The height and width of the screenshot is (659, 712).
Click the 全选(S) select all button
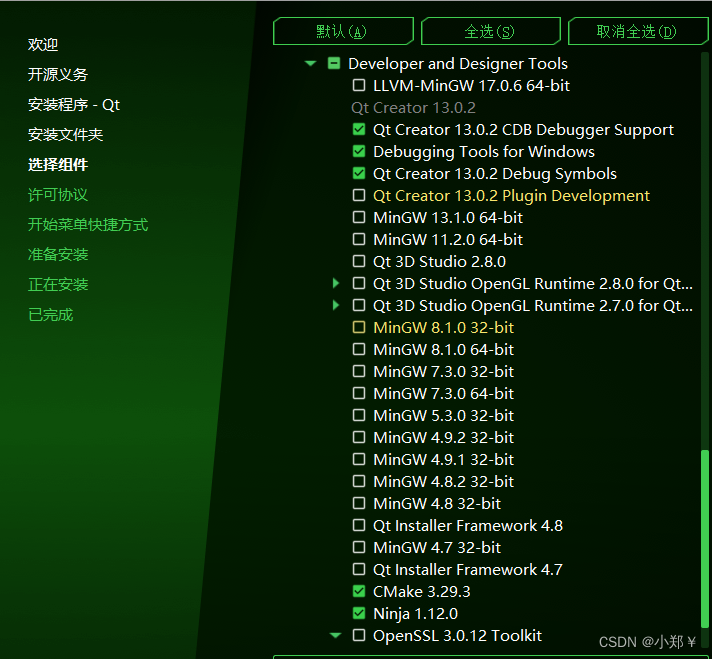click(x=490, y=31)
